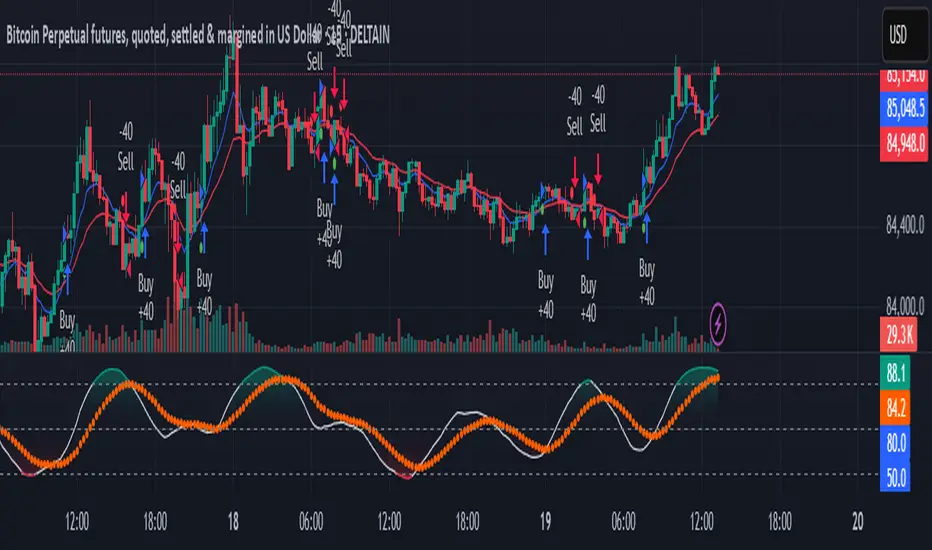Click the blue 50.0 level label

click(895, 477)
